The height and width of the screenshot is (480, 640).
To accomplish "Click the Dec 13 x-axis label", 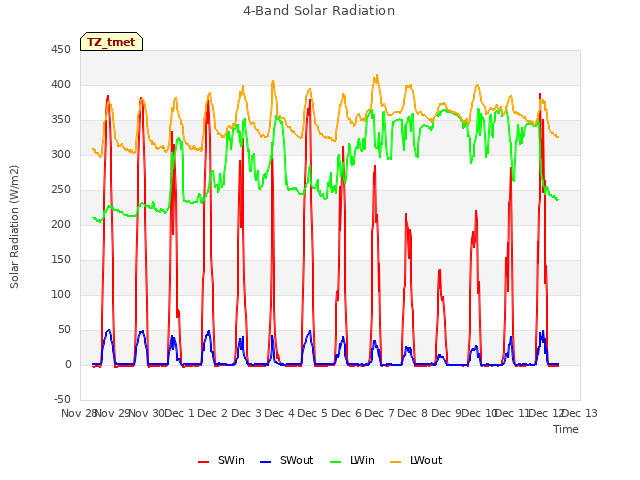I will click(x=580, y=413).
